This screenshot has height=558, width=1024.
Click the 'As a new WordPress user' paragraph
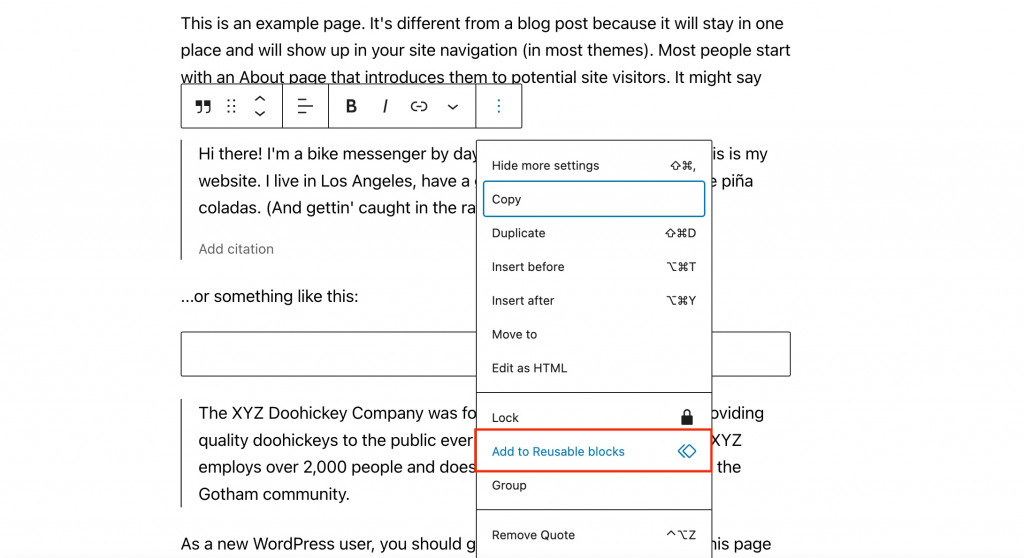pyautogui.click(x=328, y=544)
